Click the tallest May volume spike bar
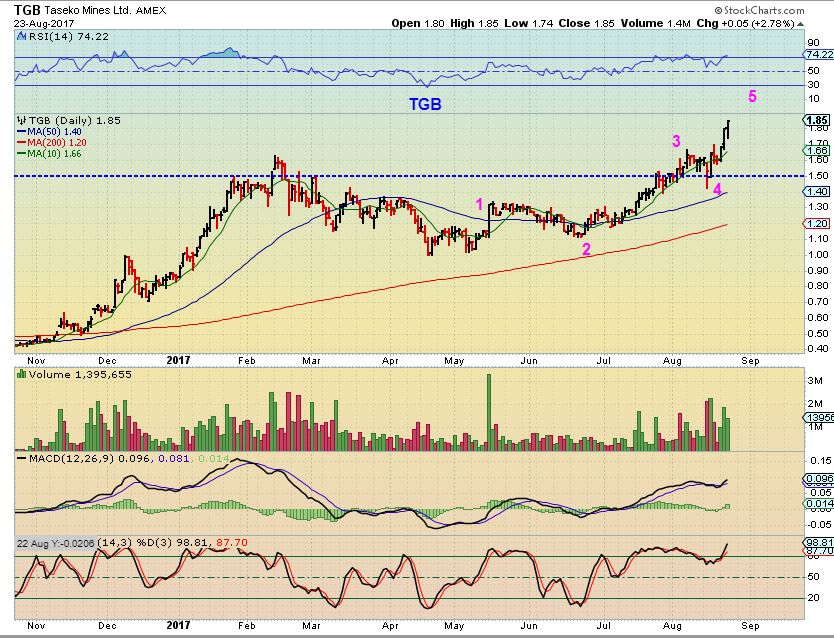 489,413
